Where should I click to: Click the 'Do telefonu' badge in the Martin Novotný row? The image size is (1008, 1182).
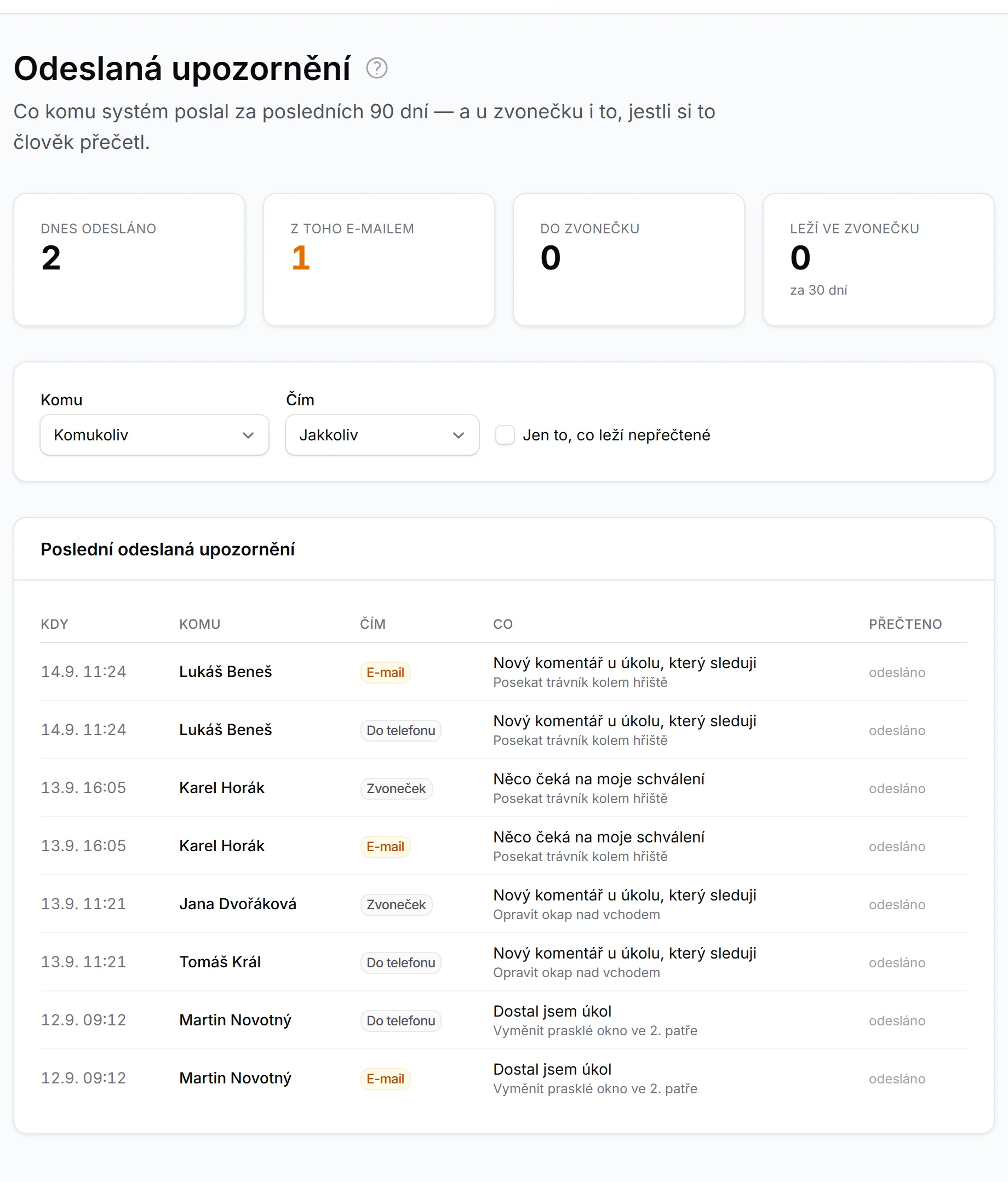(x=400, y=1021)
